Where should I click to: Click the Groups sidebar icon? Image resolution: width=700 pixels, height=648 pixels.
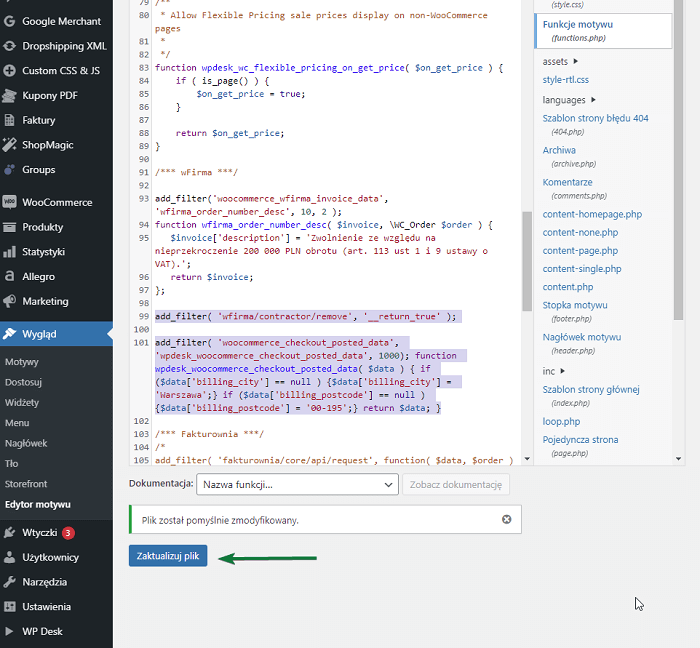tap(9, 170)
